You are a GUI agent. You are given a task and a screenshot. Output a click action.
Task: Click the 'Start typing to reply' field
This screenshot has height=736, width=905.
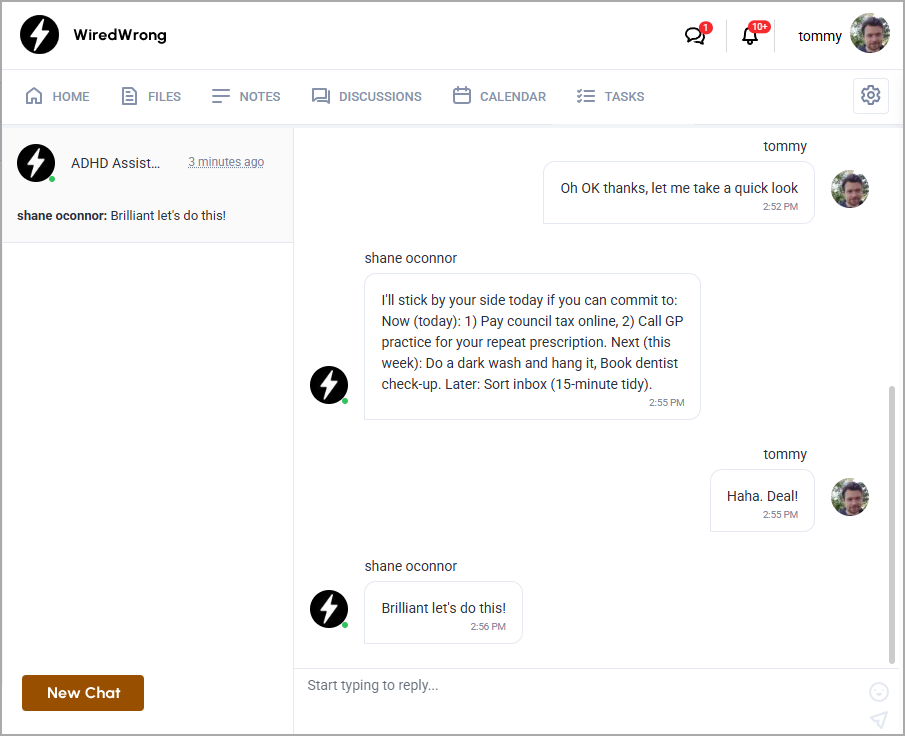[x=580, y=686]
